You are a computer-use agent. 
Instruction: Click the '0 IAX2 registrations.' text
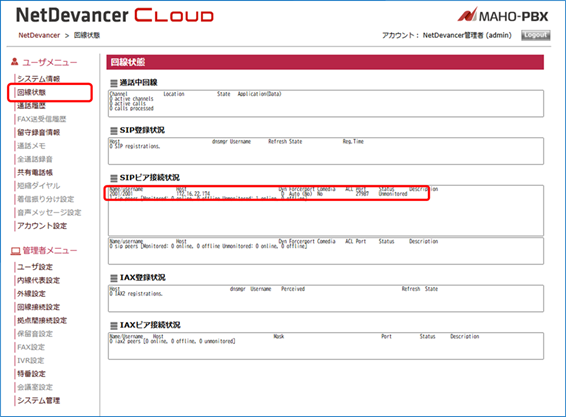pyautogui.click(x=136, y=294)
